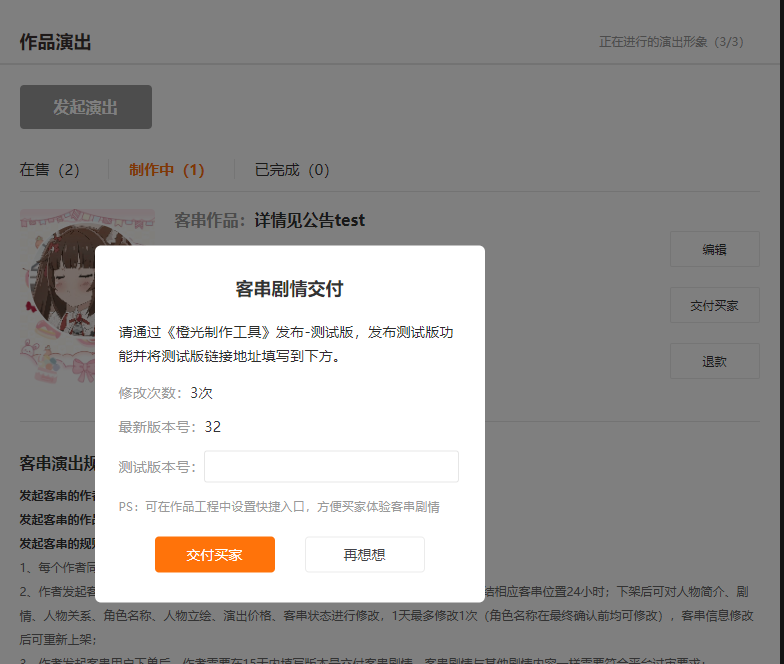This screenshot has width=784, height=664.
Task: Click the PS hint about 快捷入口
Action: 279,507
